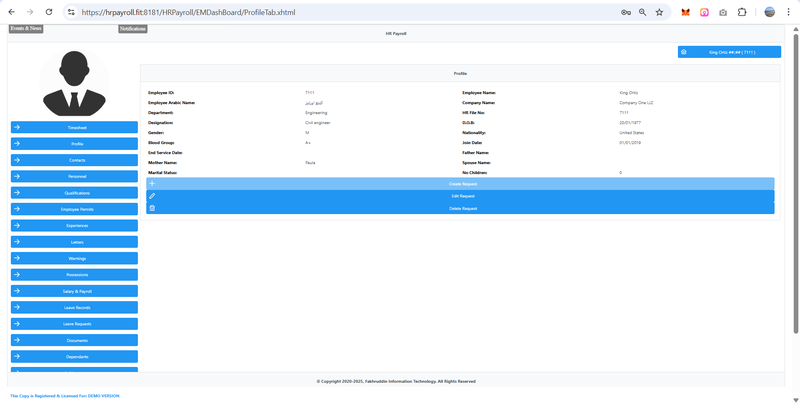The height and width of the screenshot is (404, 800).
Task: Click the camera screenshot extension icon
Action: (723, 12)
